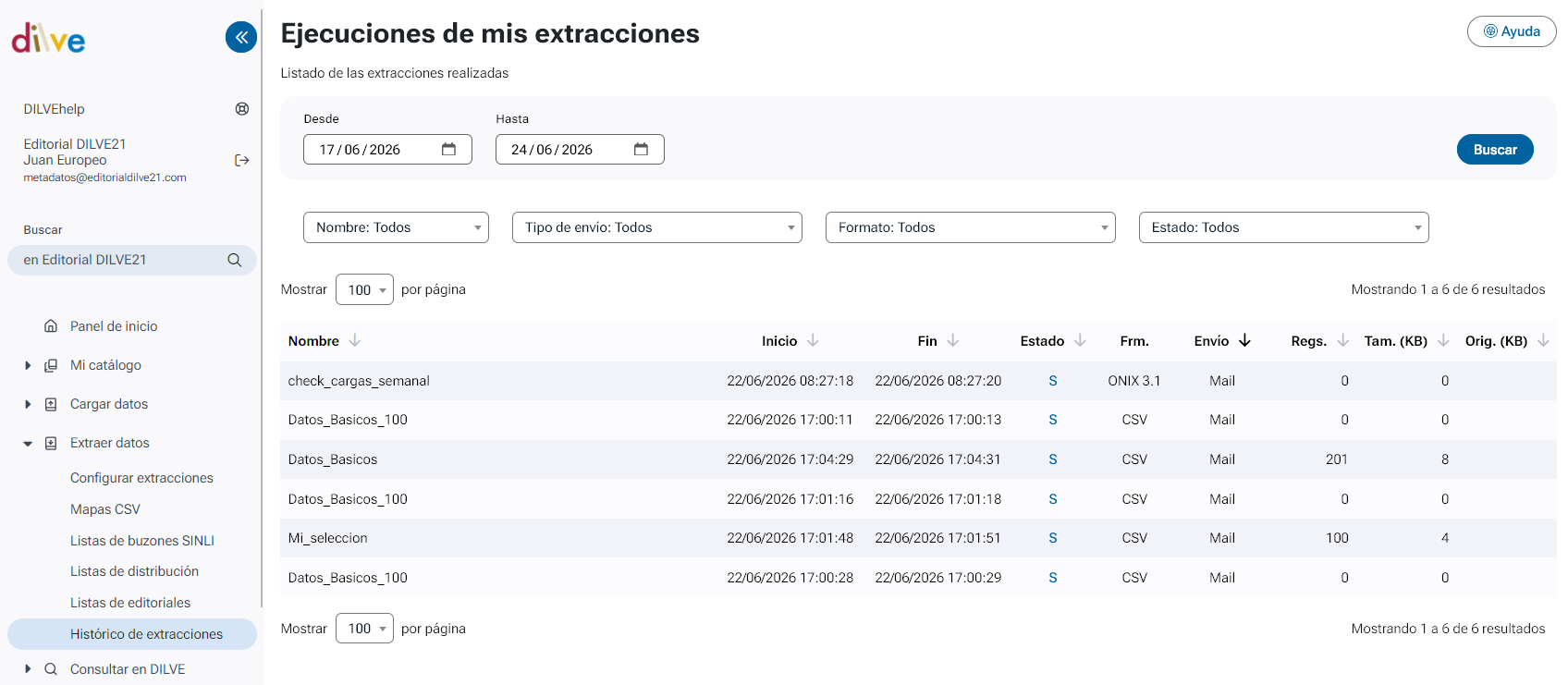Viewport: 1568px width, 685px height.
Task: Select Histórico de extracciones menu item
Action: click(x=132, y=634)
